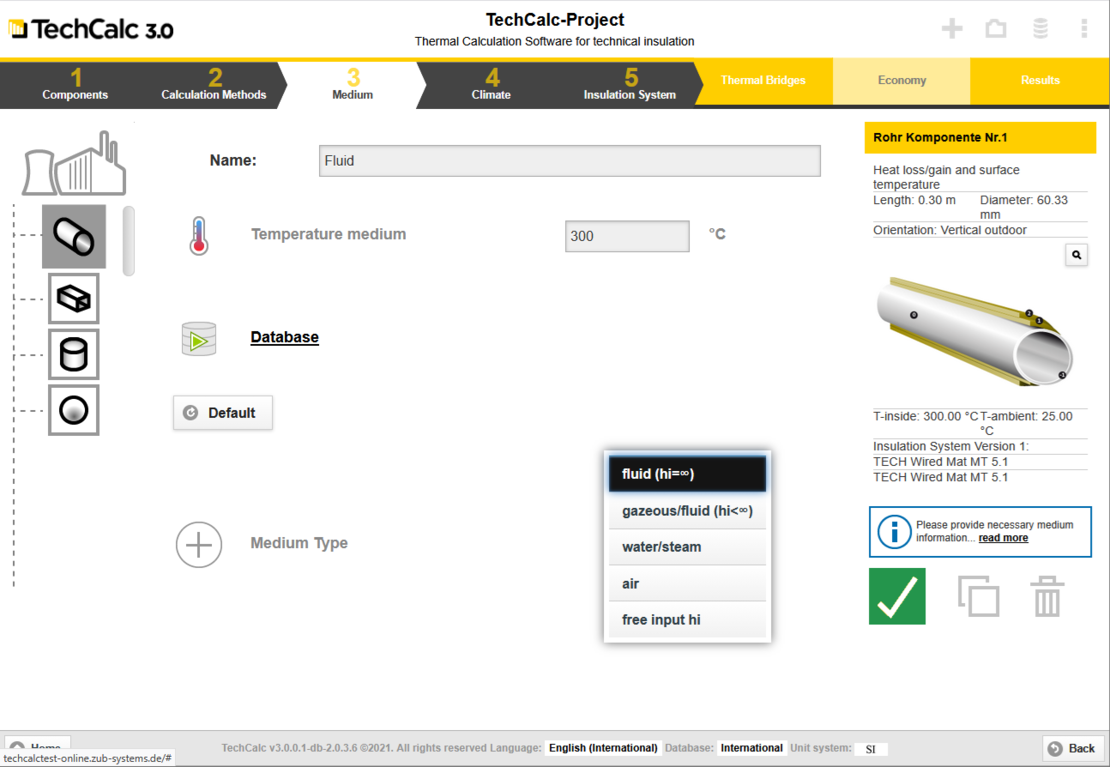This screenshot has height=767, width=1110.
Task: Choose free input hi option
Action: tap(687, 620)
